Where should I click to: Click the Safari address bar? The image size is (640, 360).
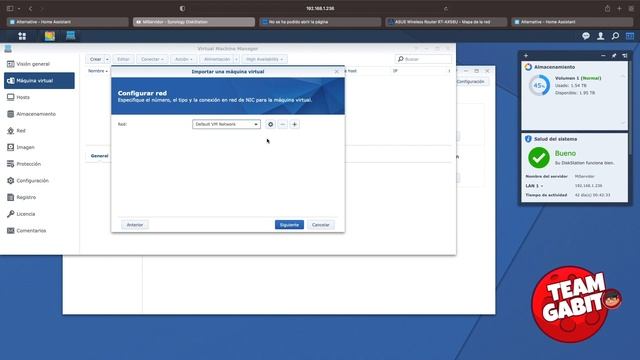pyautogui.click(x=320, y=8)
